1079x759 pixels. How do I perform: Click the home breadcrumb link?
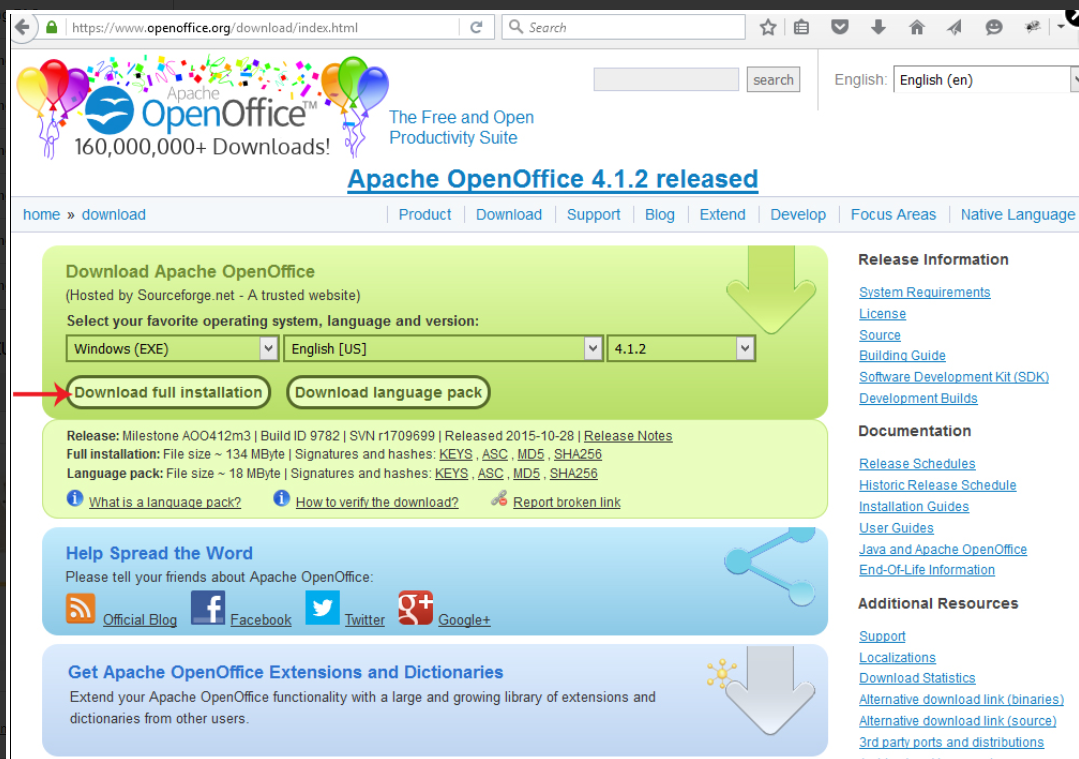pyautogui.click(x=41, y=215)
